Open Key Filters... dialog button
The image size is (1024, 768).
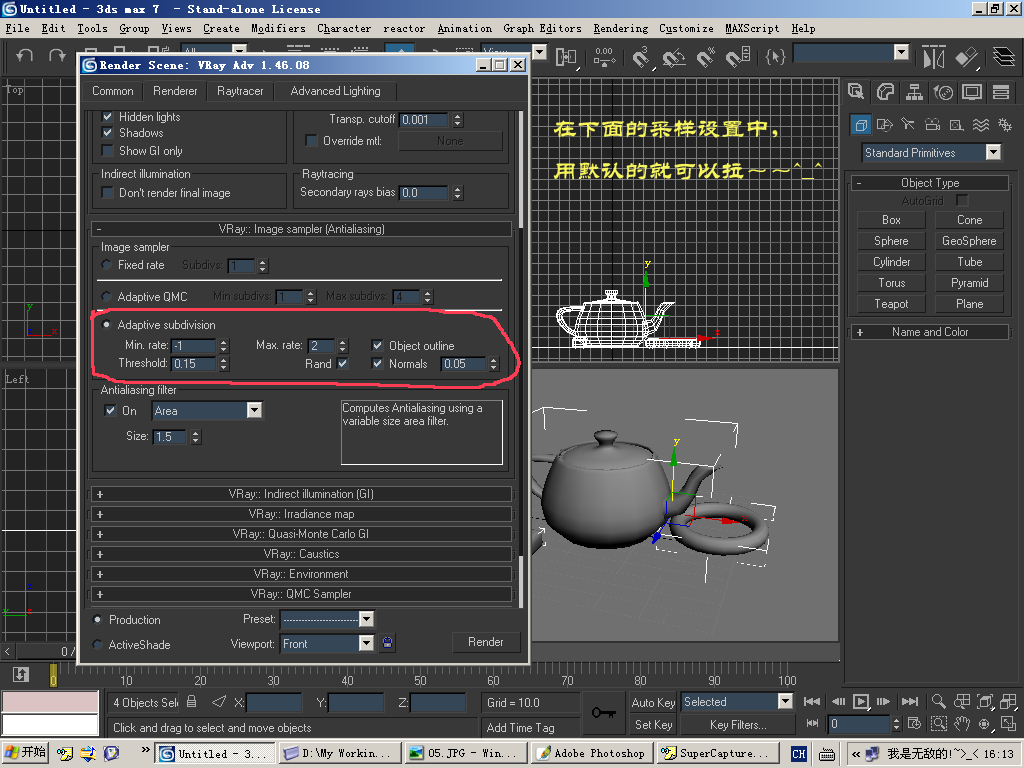pyautogui.click(x=738, y=725)
